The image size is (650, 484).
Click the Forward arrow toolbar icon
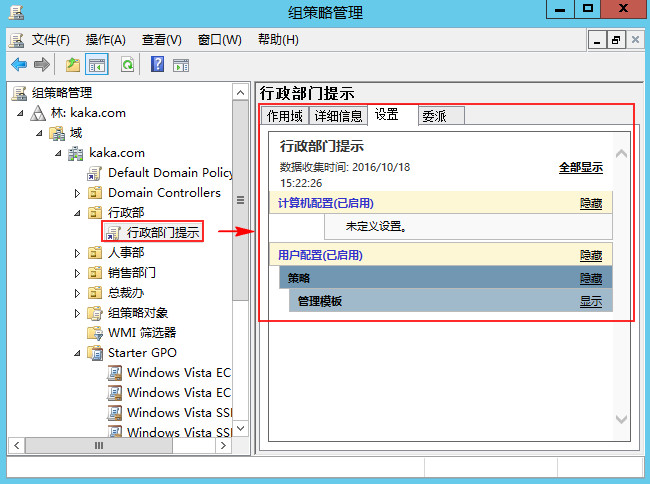(41, 65)
